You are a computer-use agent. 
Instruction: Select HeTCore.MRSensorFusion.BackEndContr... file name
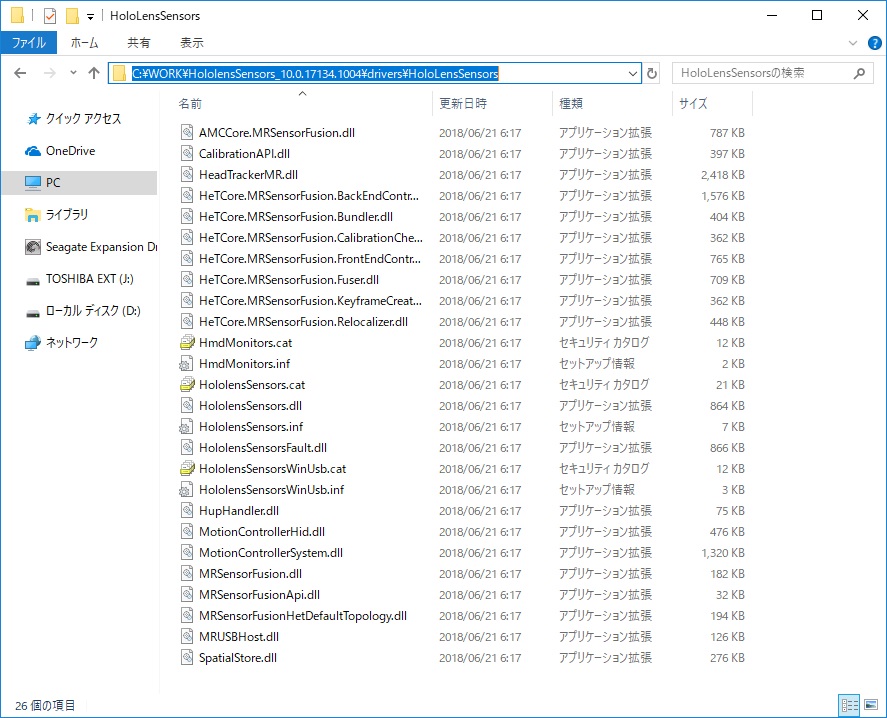coord(309,196)
